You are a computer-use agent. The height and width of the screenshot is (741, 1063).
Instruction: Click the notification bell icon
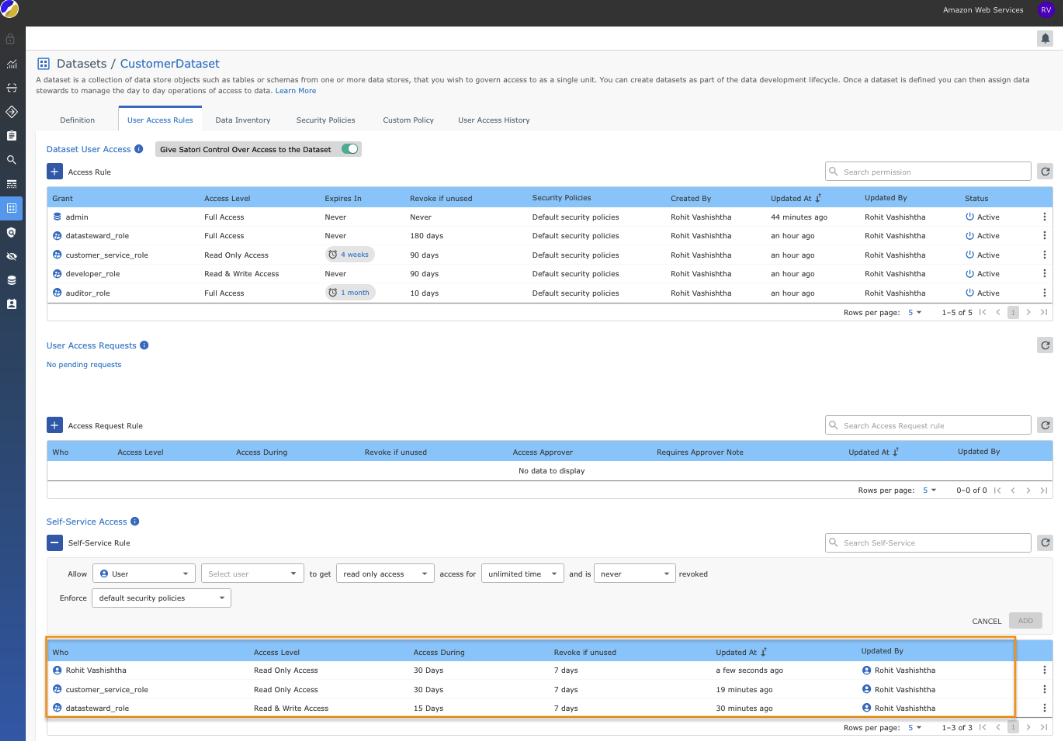(1045, 39)
